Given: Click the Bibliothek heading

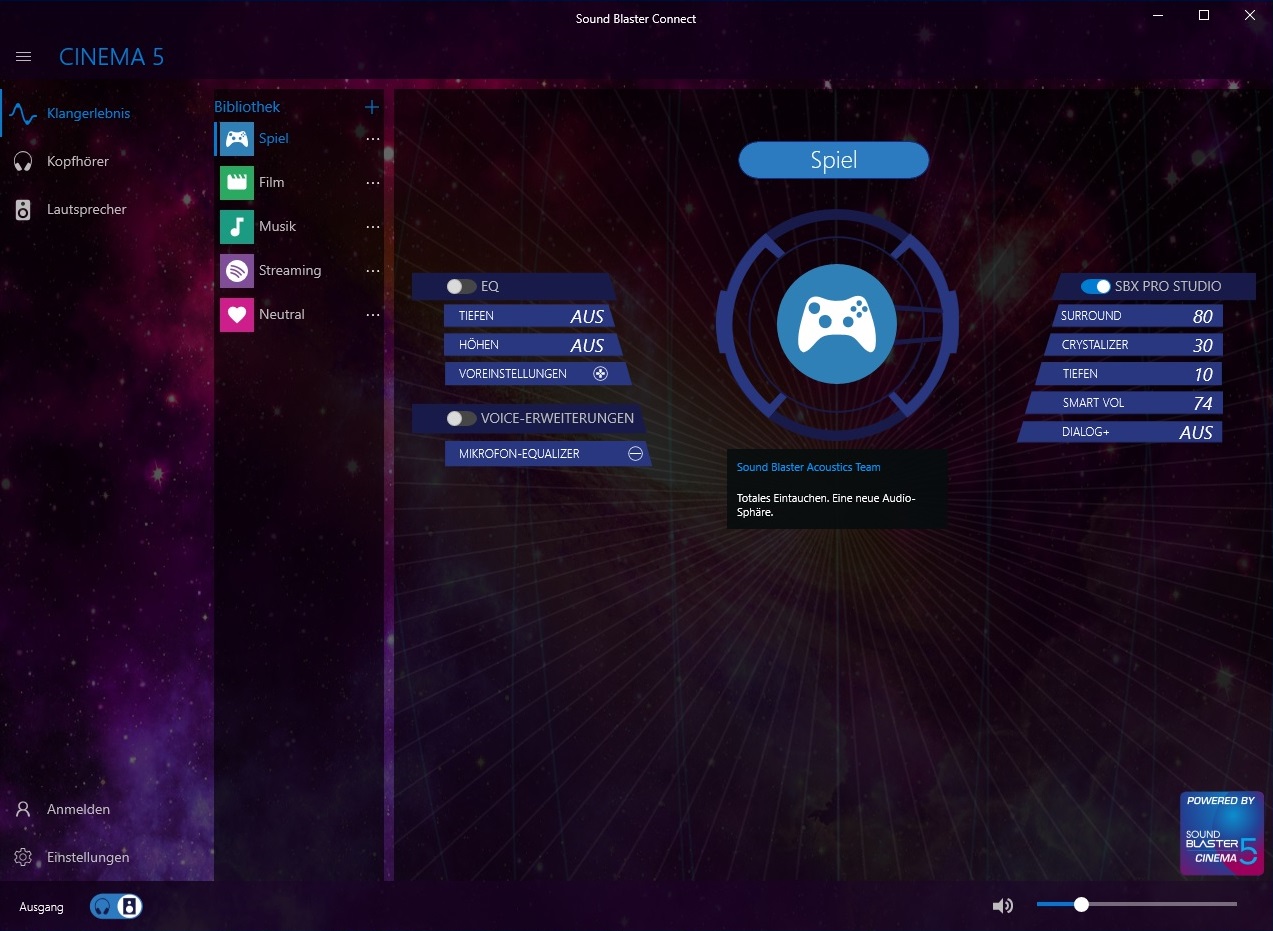Looking at the screenshot, I should point(247,107).
